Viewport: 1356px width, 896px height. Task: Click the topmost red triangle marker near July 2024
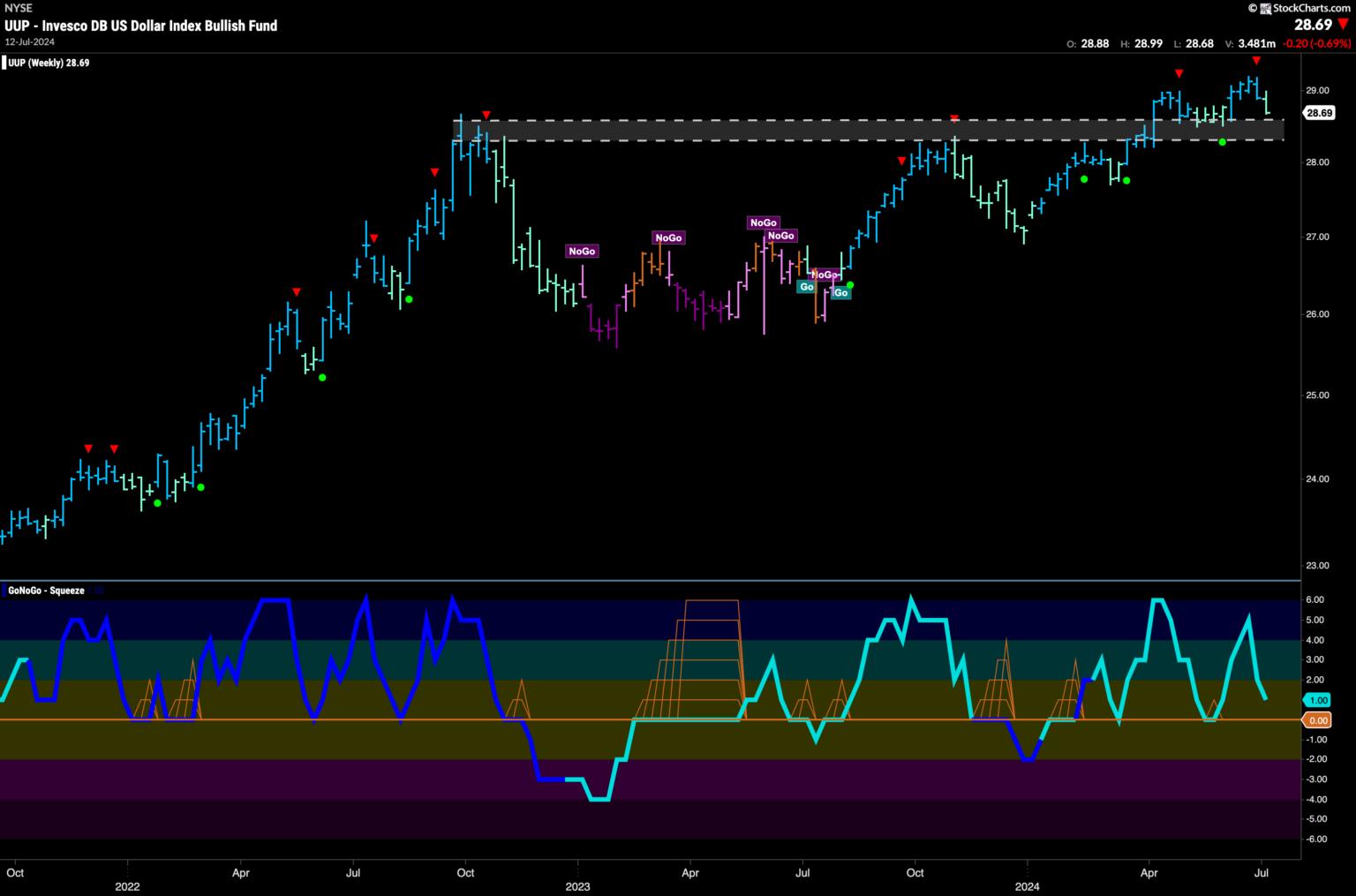click(x=1256, y=61)
